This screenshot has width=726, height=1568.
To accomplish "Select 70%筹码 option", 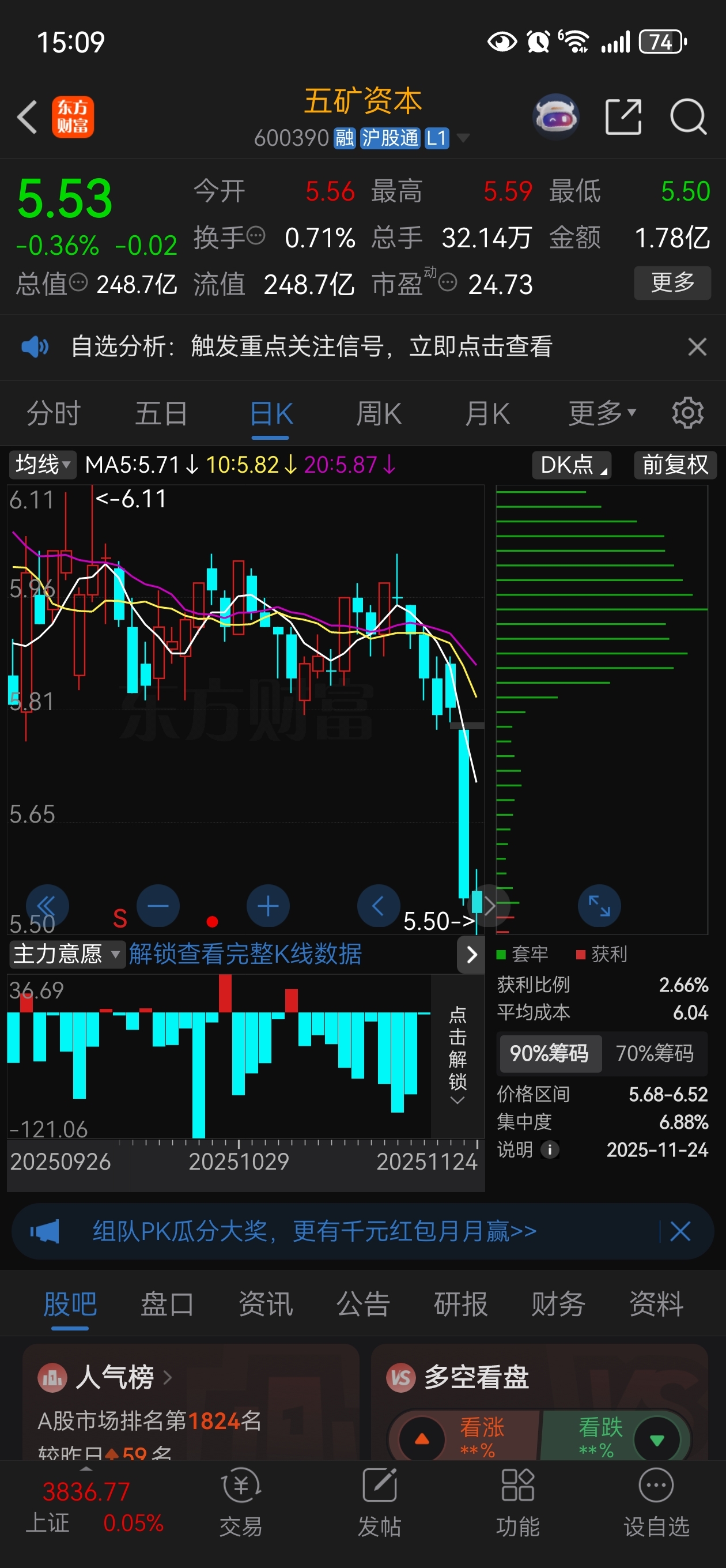I will (x=654, y=1053).
